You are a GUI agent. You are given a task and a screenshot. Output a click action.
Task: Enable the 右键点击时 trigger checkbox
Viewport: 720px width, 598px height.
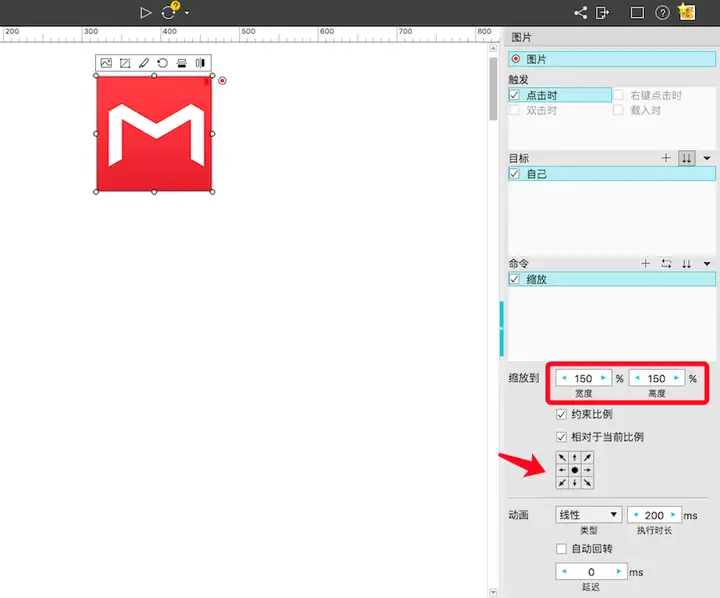[619, 95]
